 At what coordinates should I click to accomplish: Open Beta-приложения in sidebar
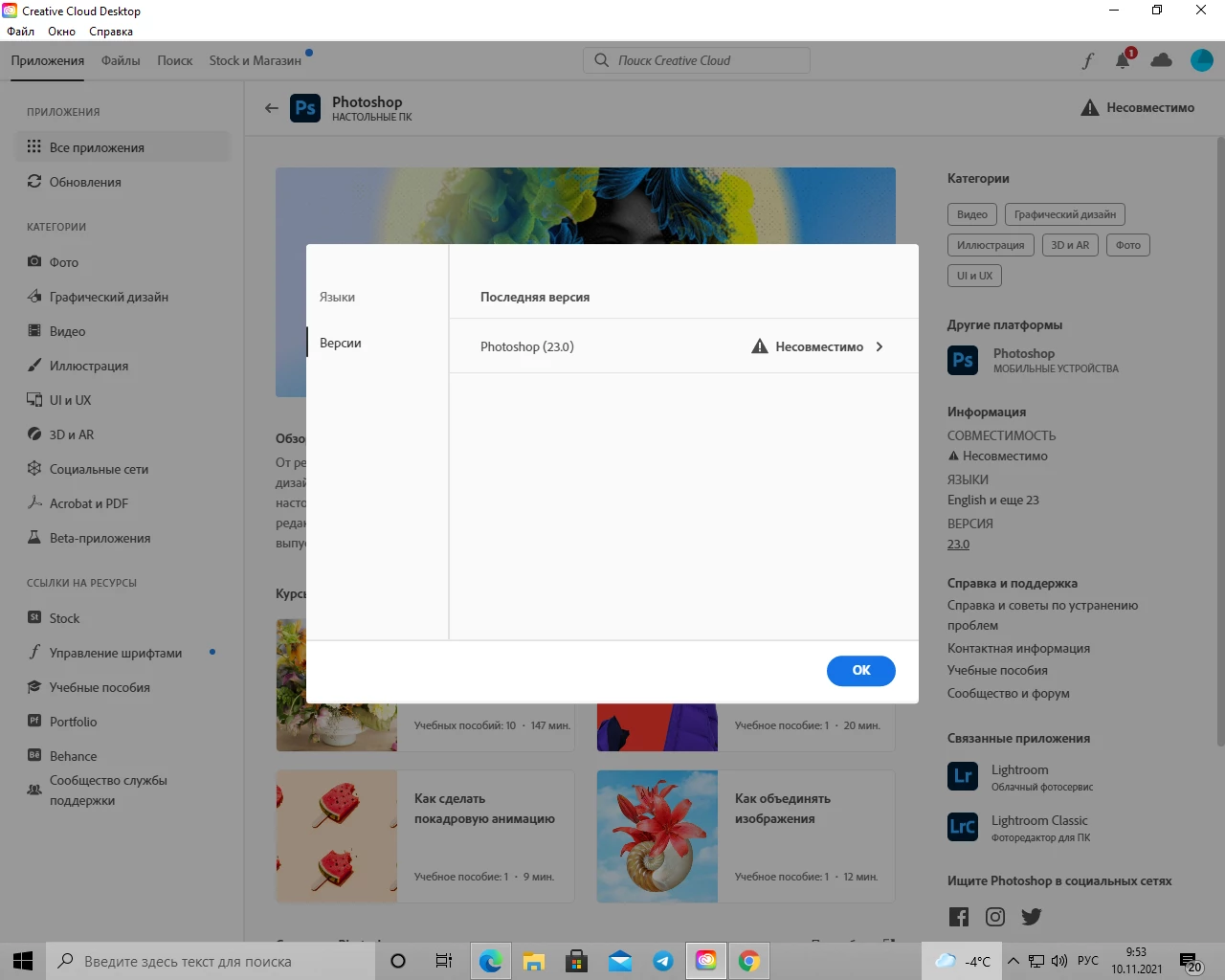(x=123, y=538)
